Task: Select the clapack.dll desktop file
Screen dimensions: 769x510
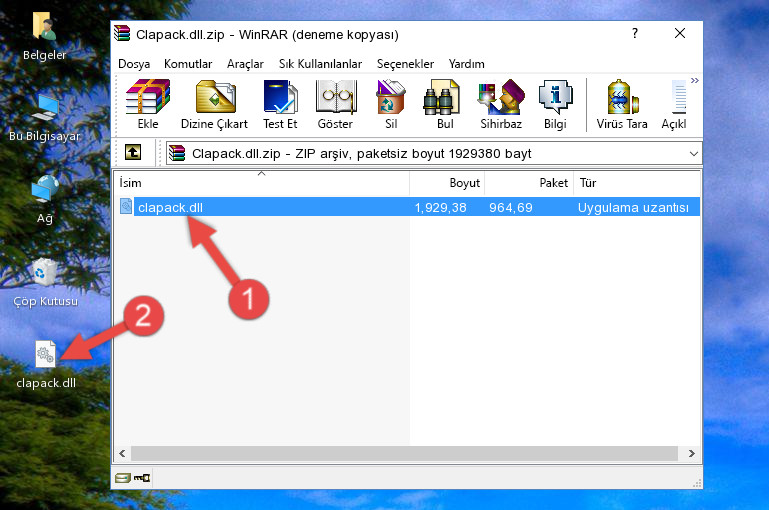Action: [x=46, y=365]
